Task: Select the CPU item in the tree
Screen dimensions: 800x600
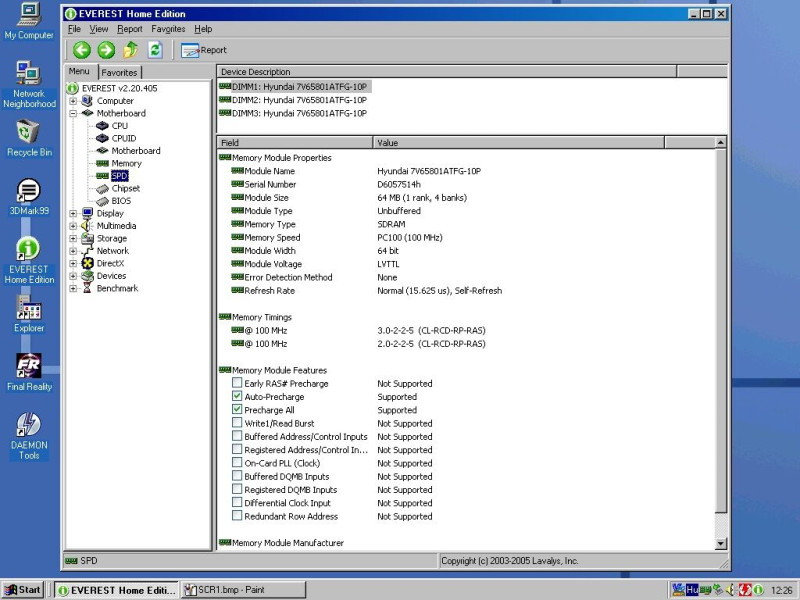Action: click(x=119, y=126)
